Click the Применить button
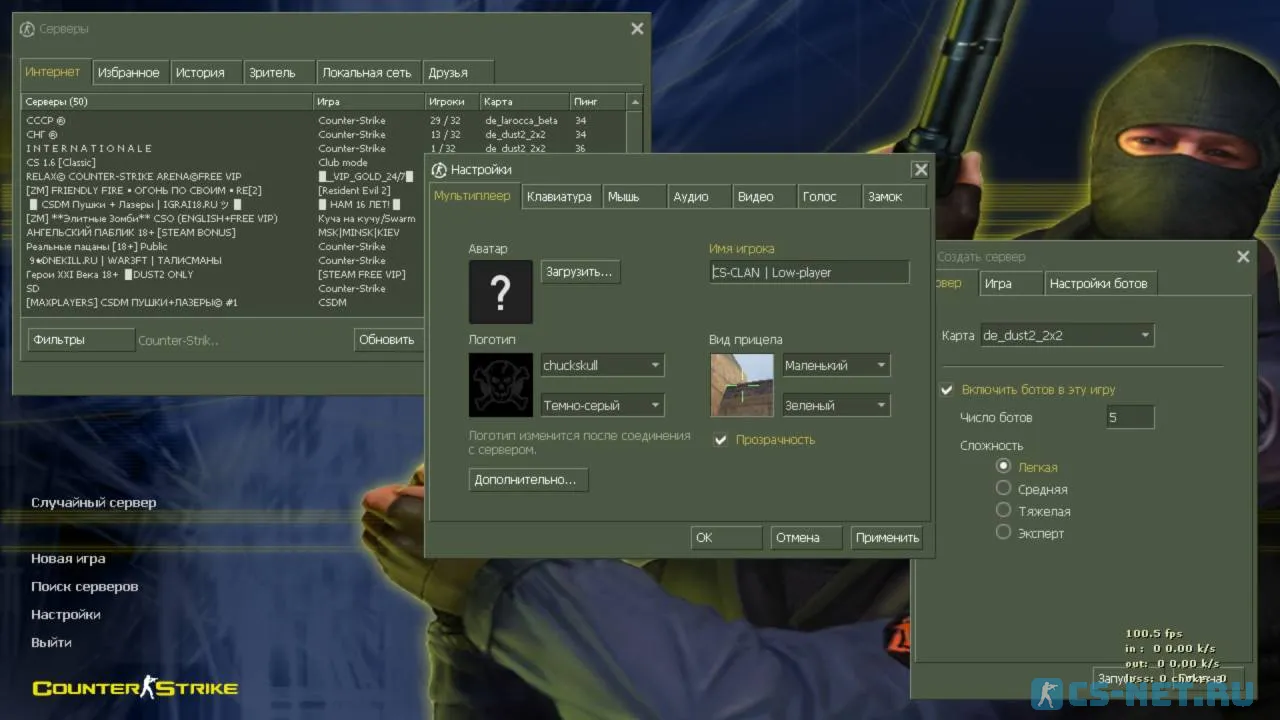Image resolution: width=1280 pixels, height=720 pixels. [886, 538]
